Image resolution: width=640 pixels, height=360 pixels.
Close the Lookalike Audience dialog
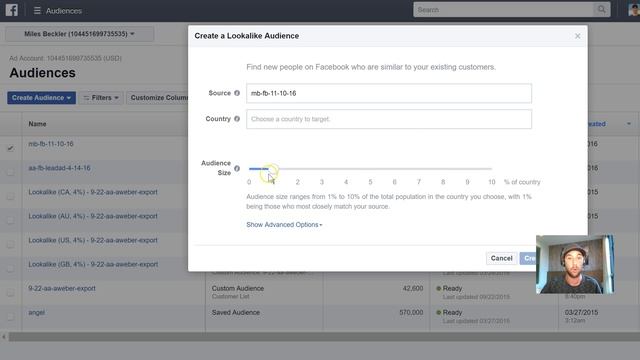point(578,36)
